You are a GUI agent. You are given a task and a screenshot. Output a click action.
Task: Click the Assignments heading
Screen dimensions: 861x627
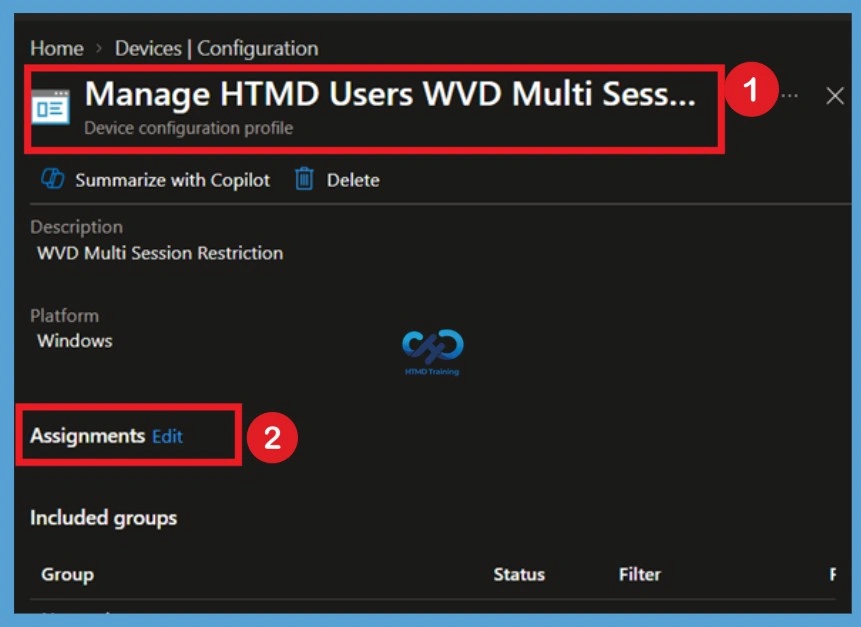click(87, 436)
